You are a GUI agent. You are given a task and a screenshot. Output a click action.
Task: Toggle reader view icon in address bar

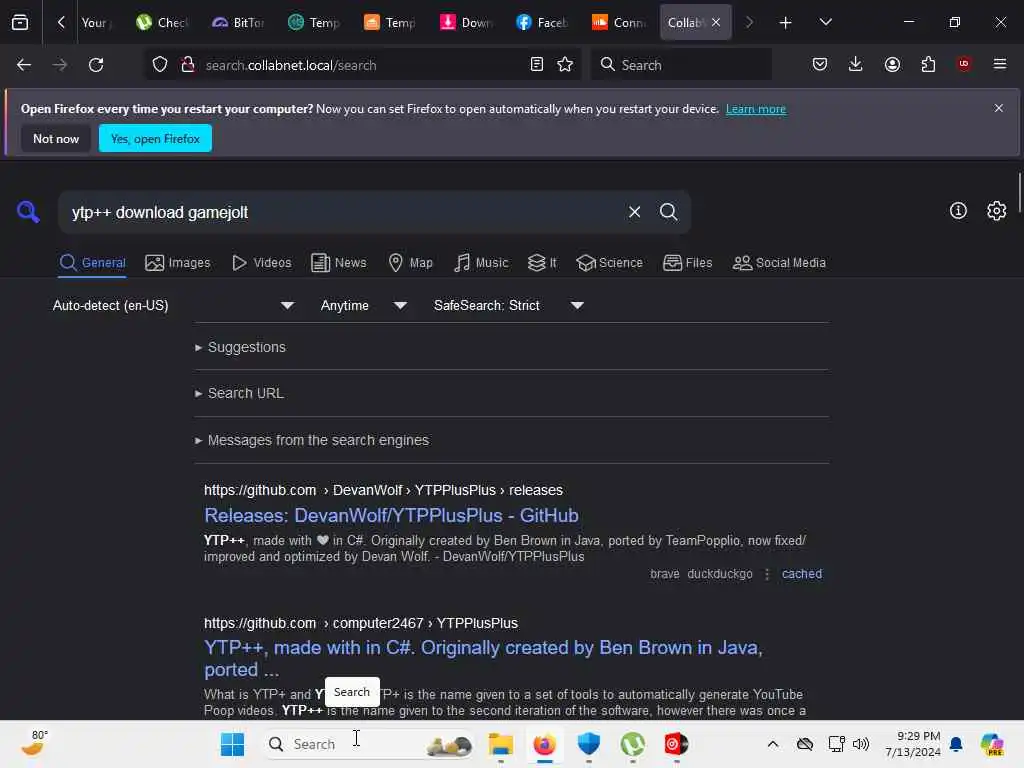537,65
